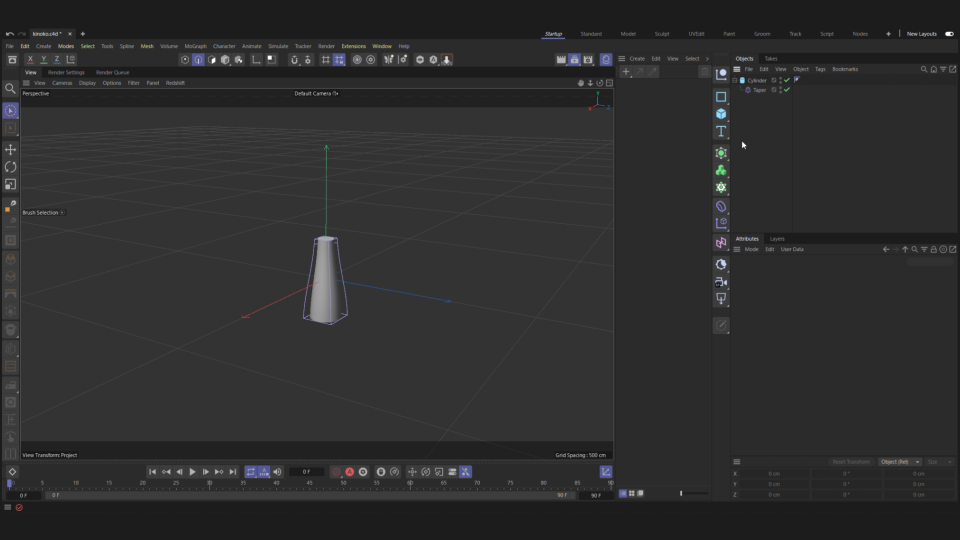Open the search magnifier in left toolbar
Image resolution: width=960 pixels, height=540 pixels.
(x=10, y=89)
